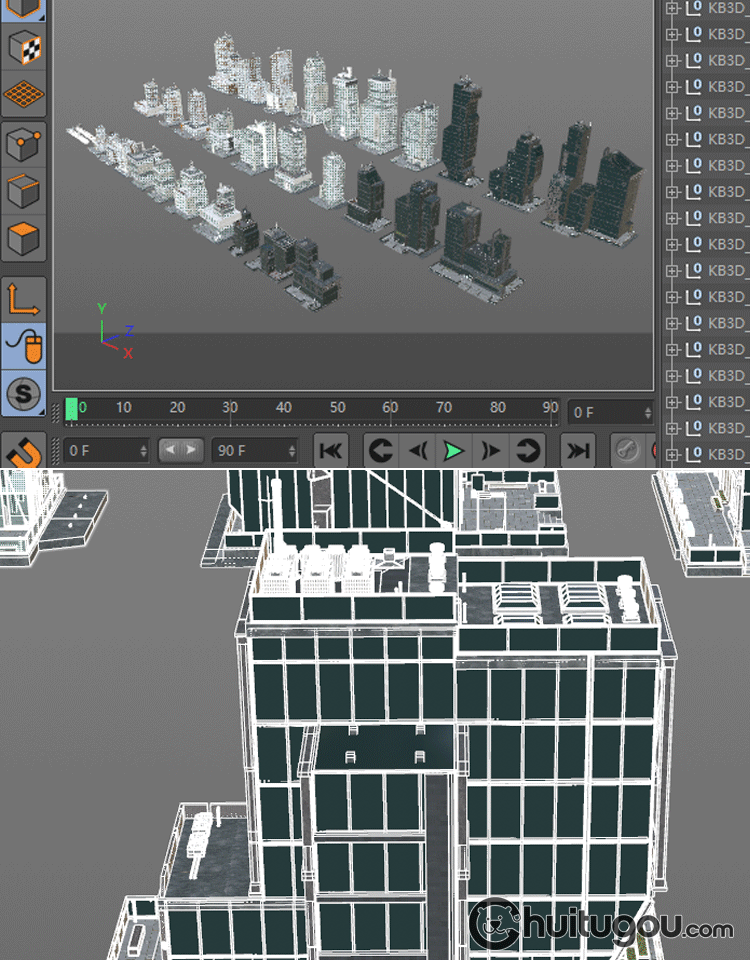Image resolution: width=750 pixels, height=960 pixels.
Task: Switch to Texture mode
Action: (x=24, y=46)
